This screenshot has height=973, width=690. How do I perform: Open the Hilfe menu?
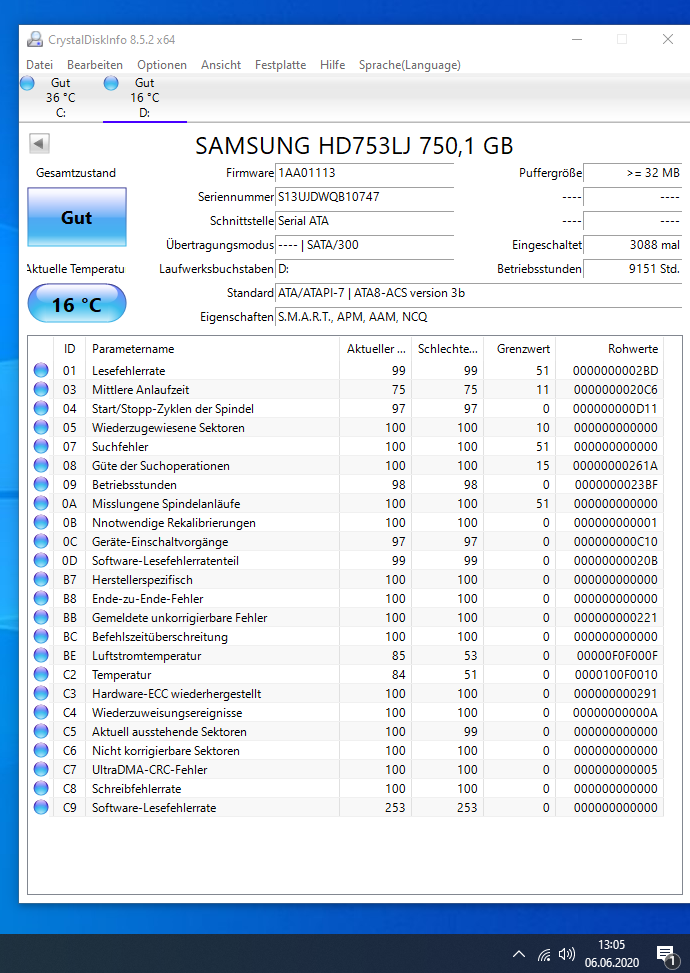[333, 65]
